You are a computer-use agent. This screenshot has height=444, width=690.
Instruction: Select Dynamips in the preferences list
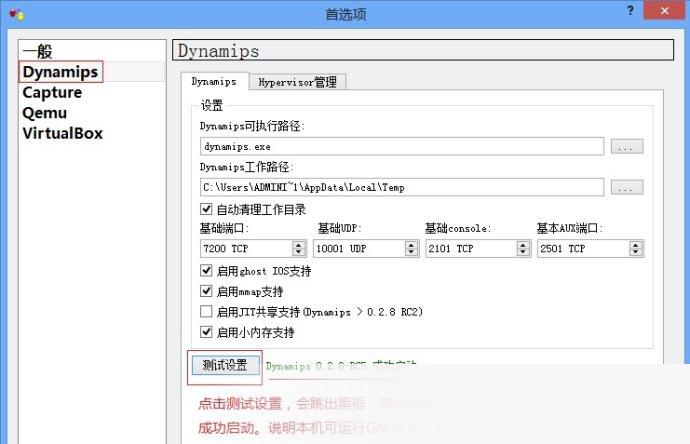tap(60, 72)
